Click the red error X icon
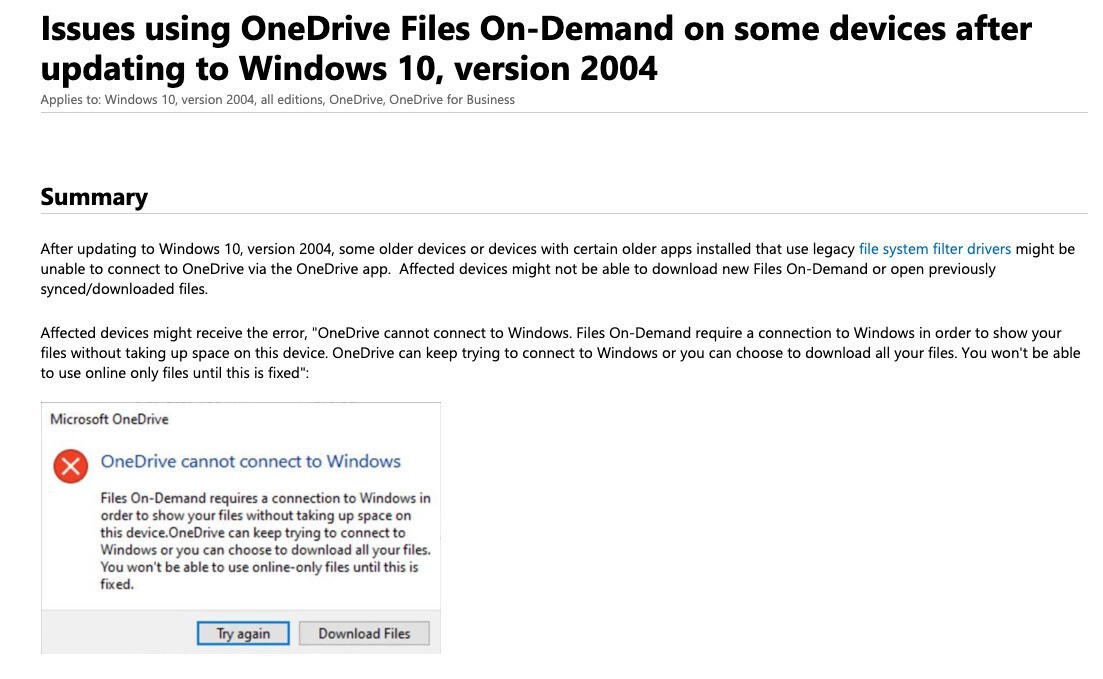 tap(70, 465)
